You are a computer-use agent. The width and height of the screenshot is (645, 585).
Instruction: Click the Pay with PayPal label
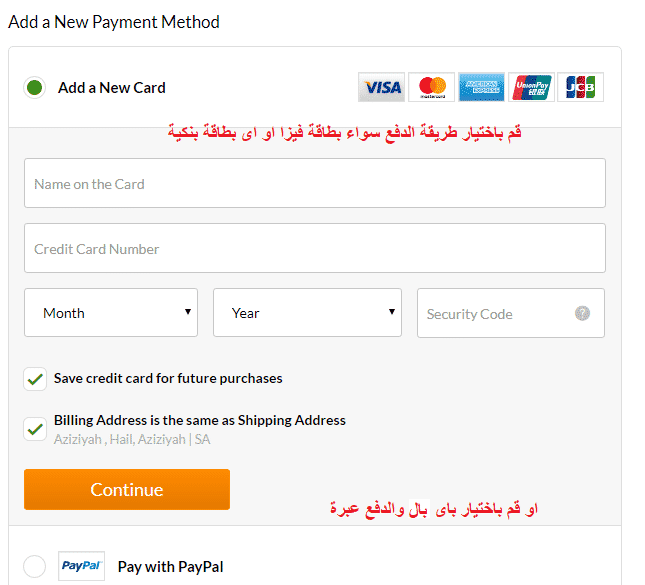coord(170,567)
